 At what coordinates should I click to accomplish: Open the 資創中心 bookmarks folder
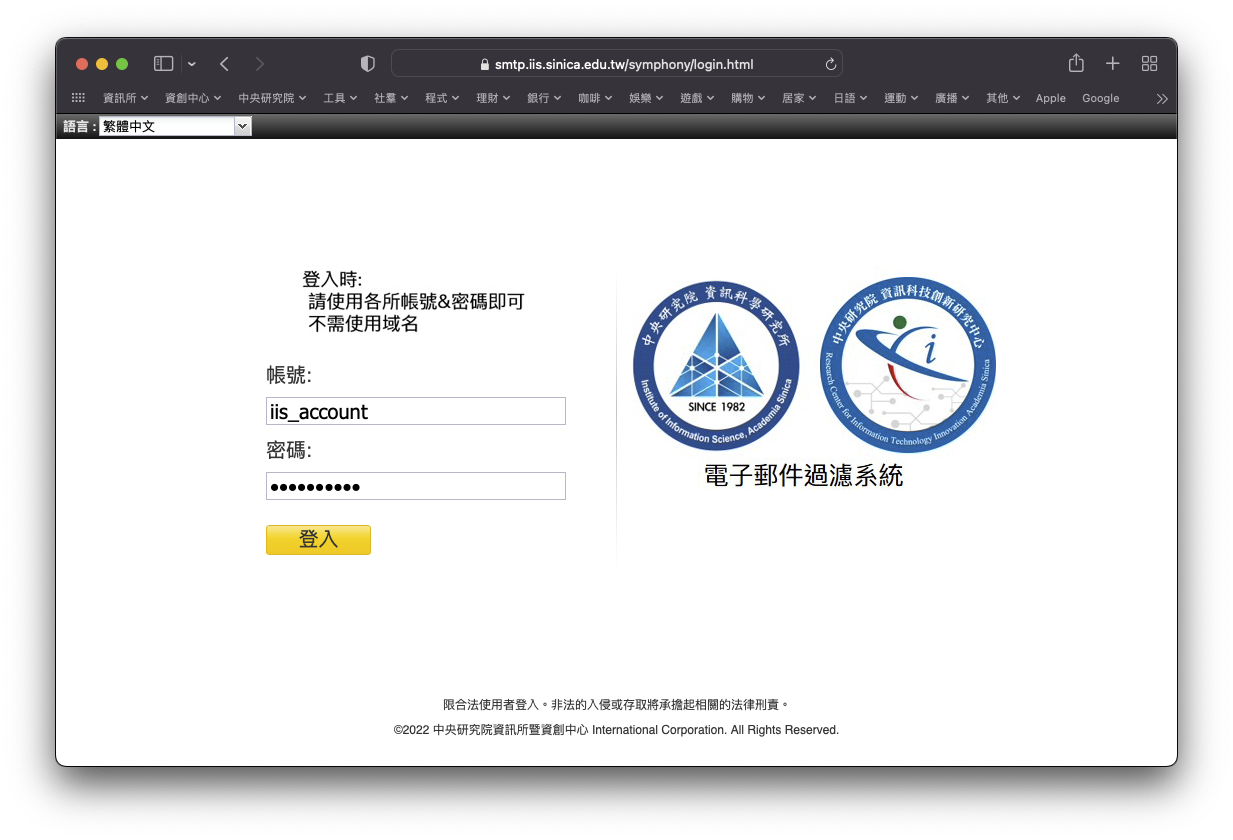[x=193, y=98]
